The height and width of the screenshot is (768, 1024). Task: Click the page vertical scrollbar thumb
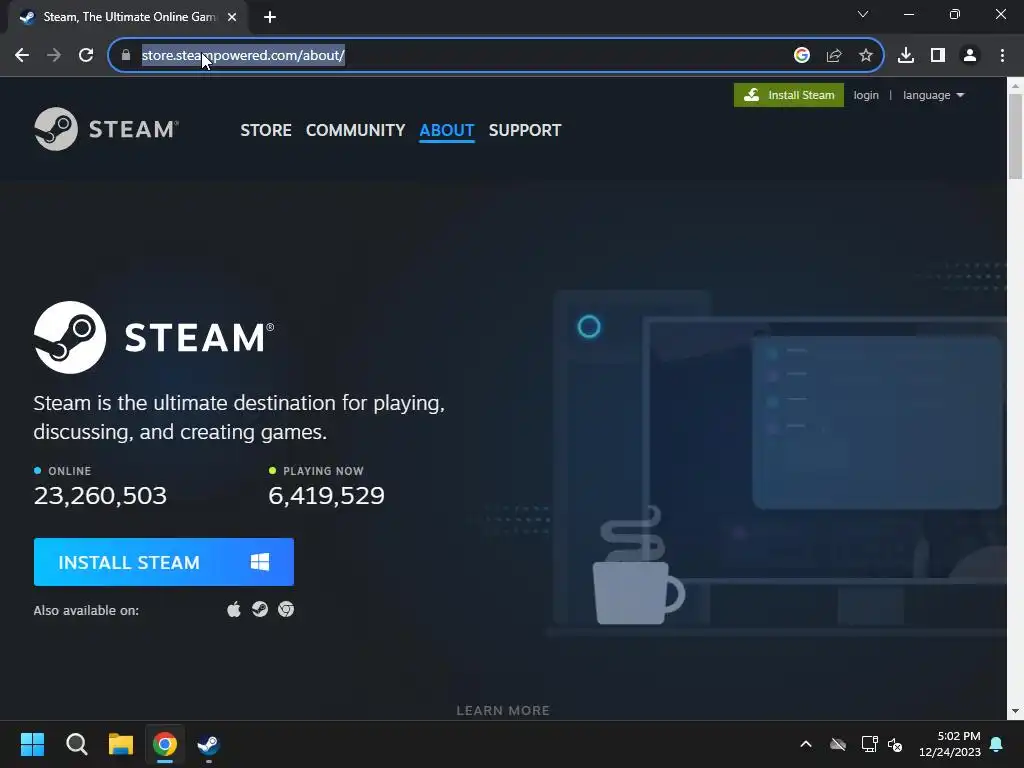(x=1015, y=136)
